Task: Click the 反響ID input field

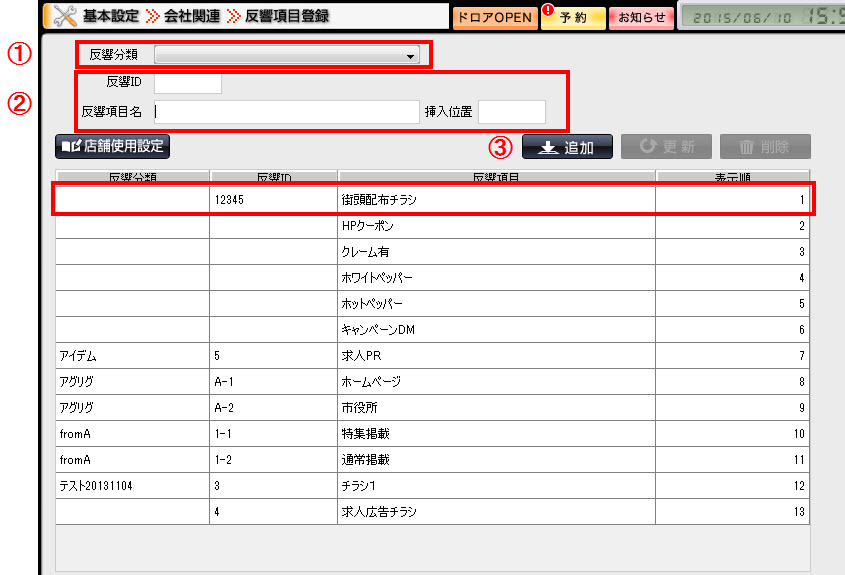Action: (x=188, y=83)
